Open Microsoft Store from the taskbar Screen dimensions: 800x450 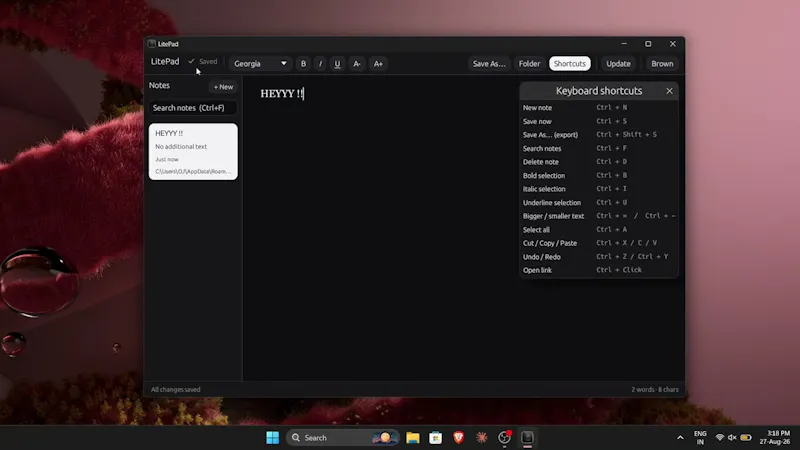pyautogui.click(x=435, y=438)
